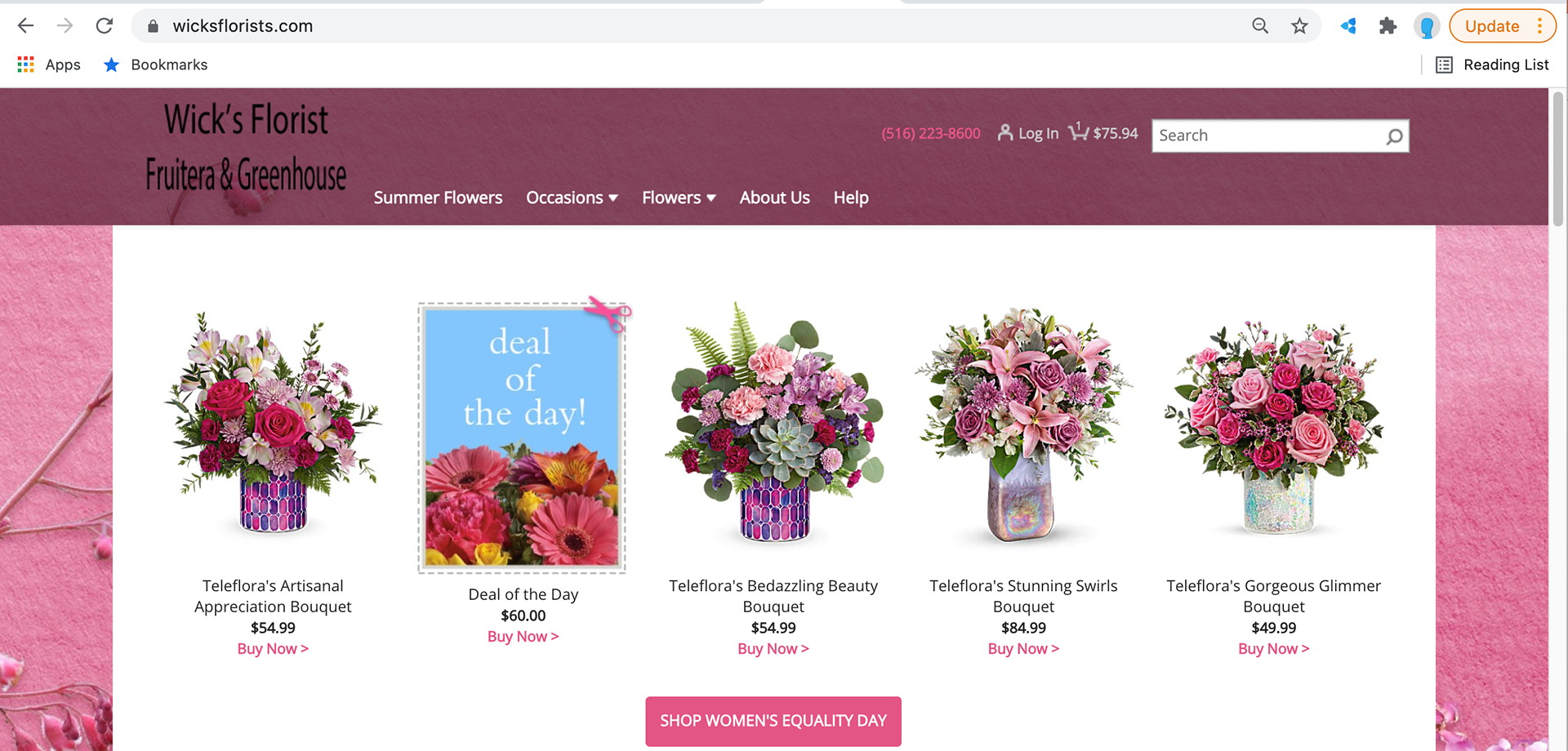1568x751 pixels.
Task: Click Buy Now under Stunning Swirls Bouquet
Action: click(x=1023, y=649)
